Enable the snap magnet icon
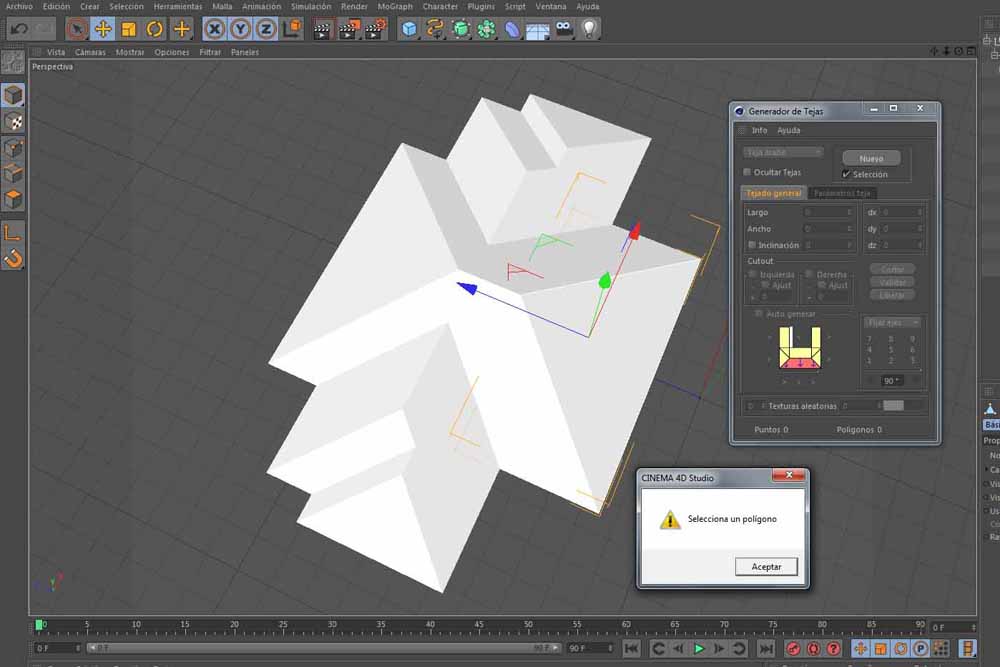1000x667 pixels. pyautogui.click(x=13, y=258)
